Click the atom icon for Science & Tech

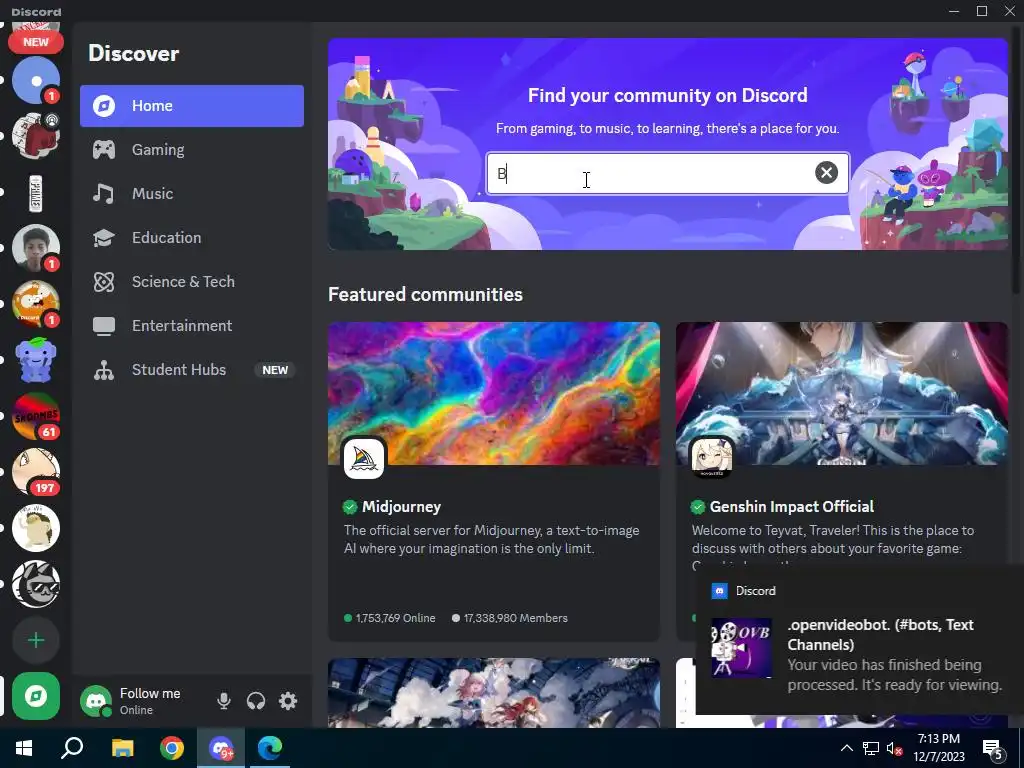104,281
